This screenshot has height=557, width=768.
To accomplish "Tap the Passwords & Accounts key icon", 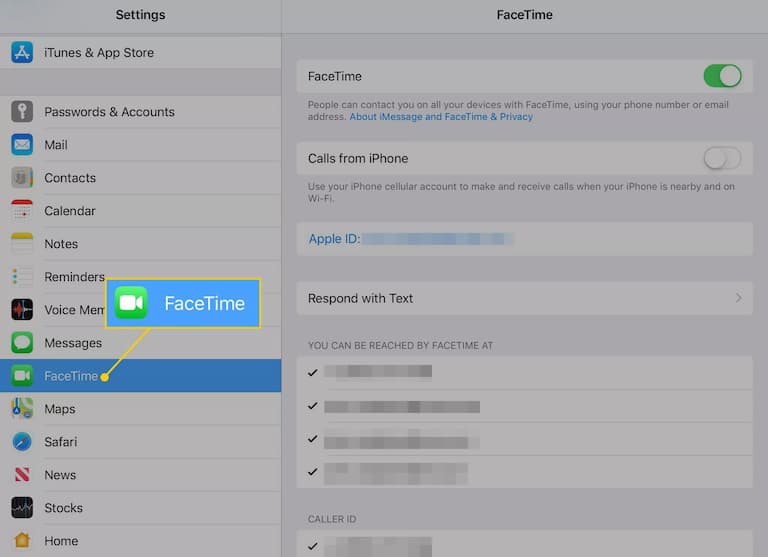I will [22, 112].
